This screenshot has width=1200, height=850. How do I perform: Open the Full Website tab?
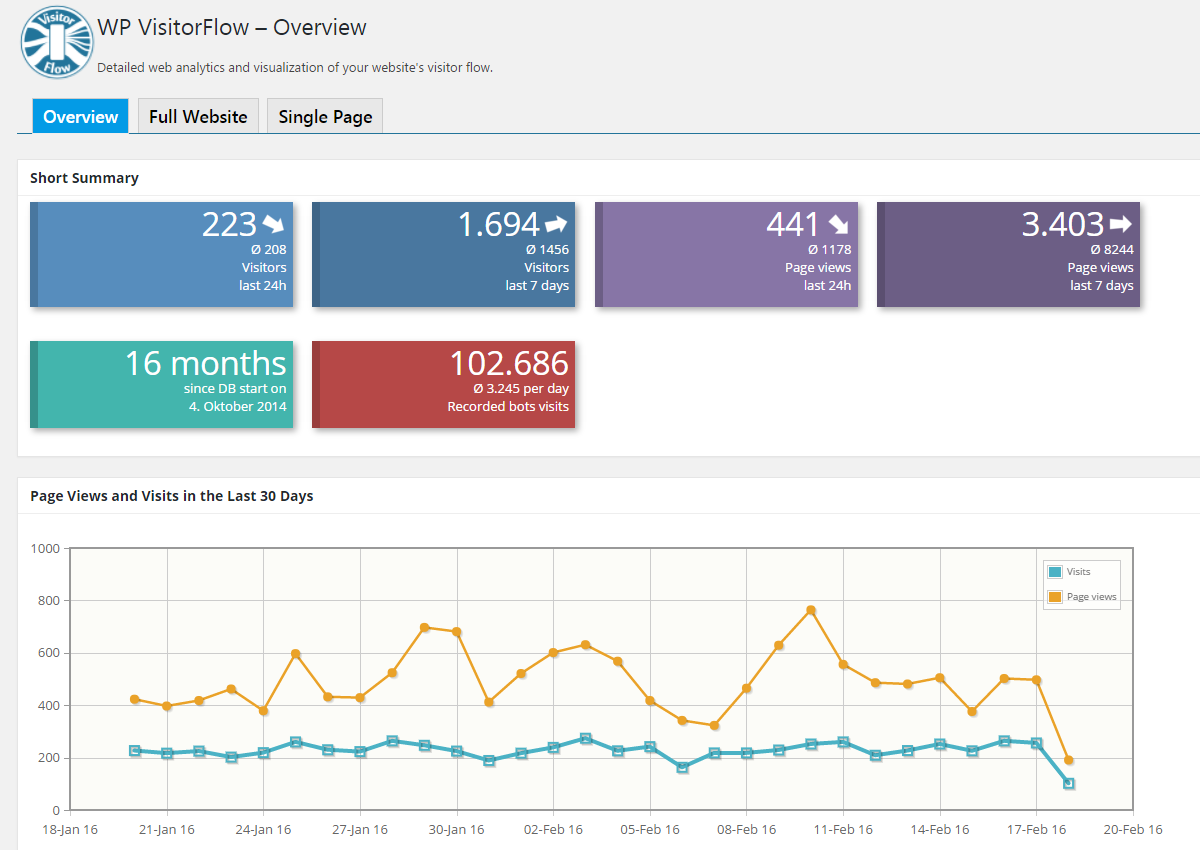tap(198, 116)
